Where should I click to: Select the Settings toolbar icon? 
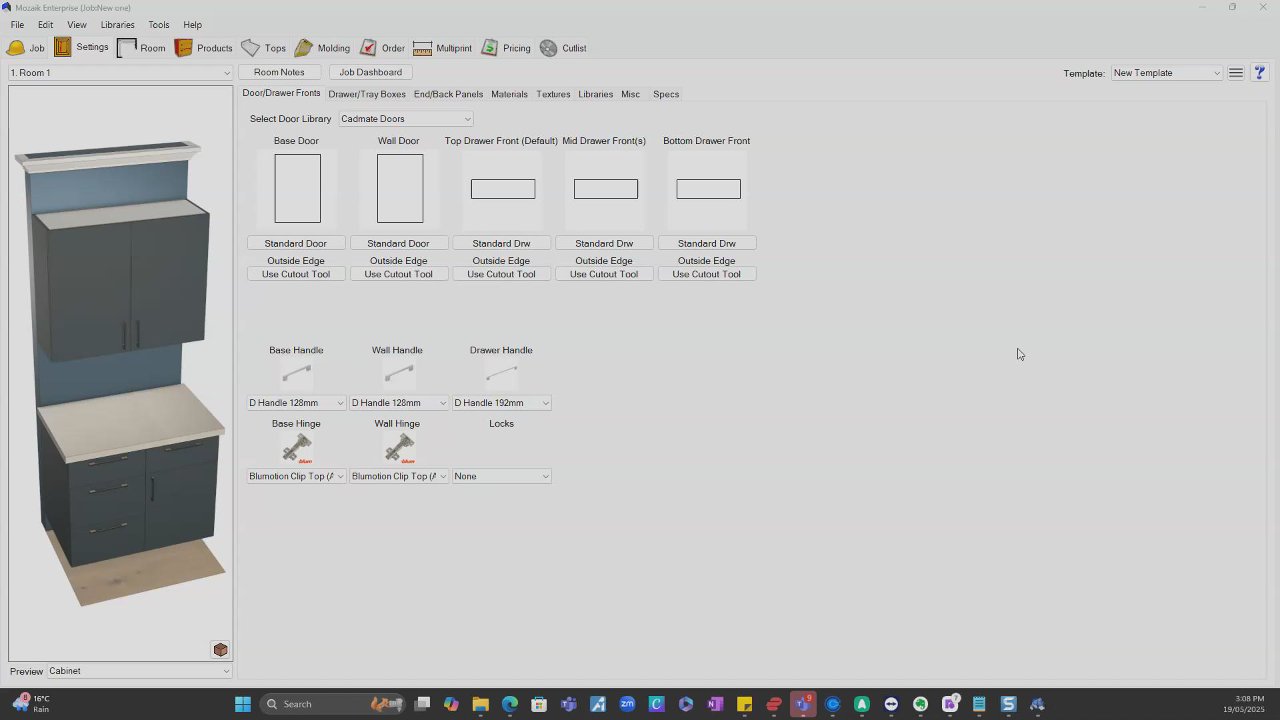point(63,47)
